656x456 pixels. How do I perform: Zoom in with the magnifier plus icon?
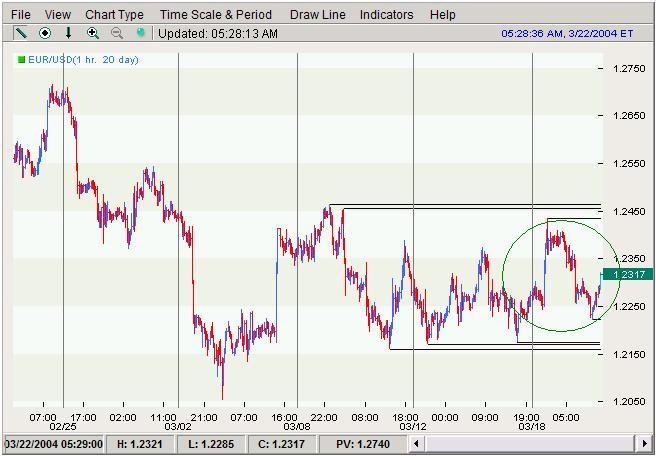pyautogui.click(x=93, y=33)
